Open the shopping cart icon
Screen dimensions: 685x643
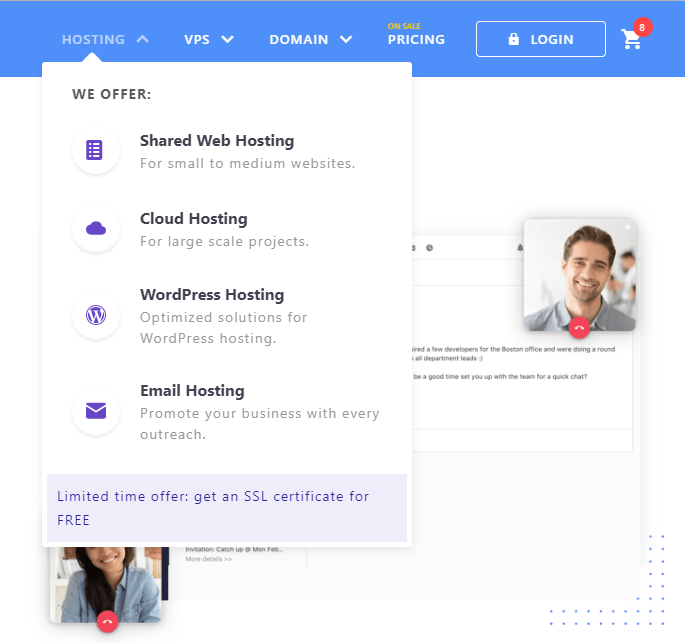pyautogui.click(x=631, y=40)
